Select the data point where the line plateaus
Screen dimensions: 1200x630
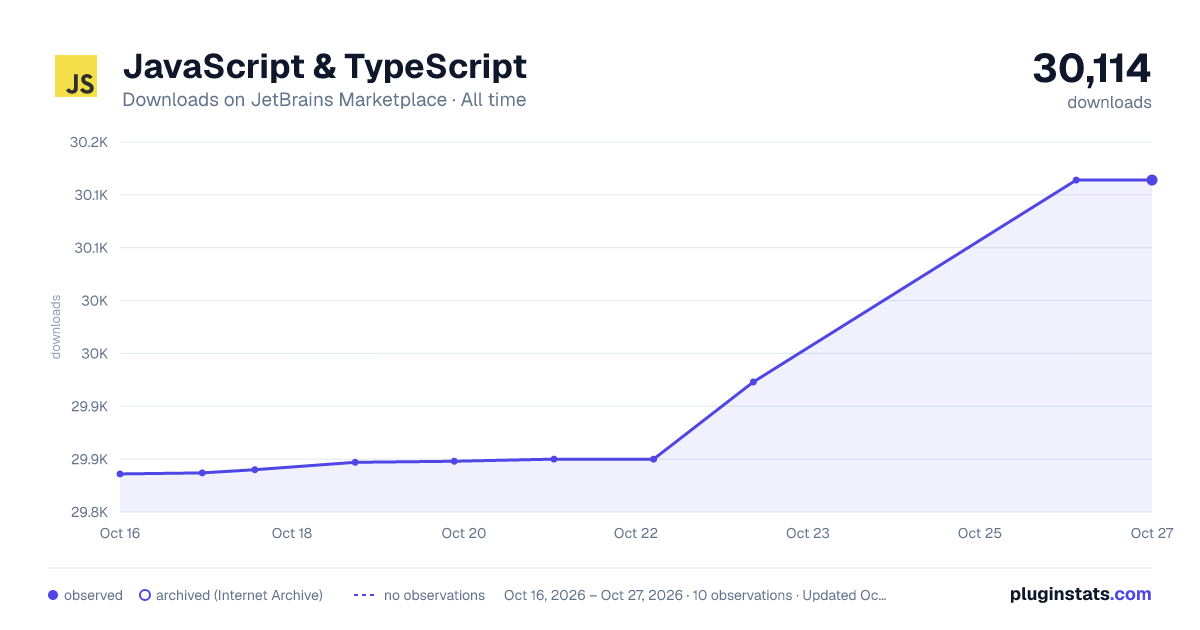coord(1076,180)
